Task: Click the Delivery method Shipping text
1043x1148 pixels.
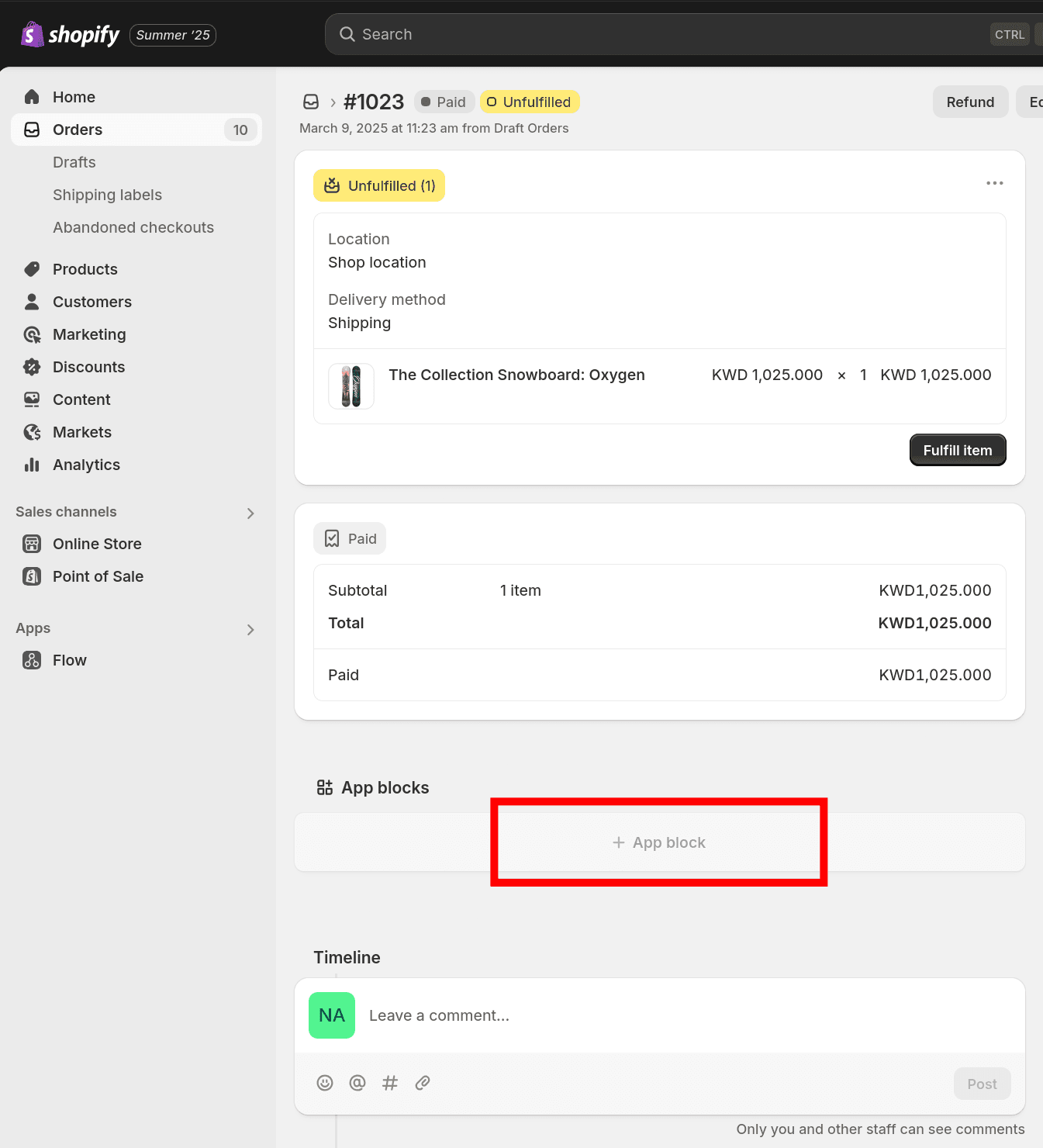Action: 359,323
